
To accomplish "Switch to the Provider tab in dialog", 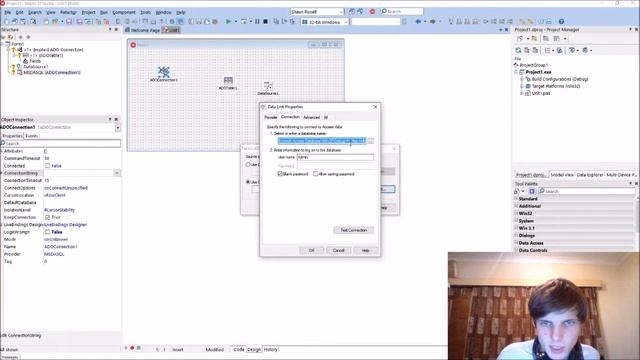I will tap(271, 117).
